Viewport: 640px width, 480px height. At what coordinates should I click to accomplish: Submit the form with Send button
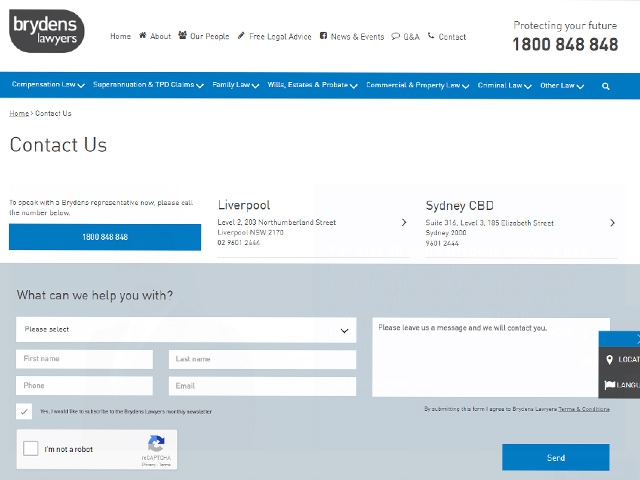pos(556,458)
